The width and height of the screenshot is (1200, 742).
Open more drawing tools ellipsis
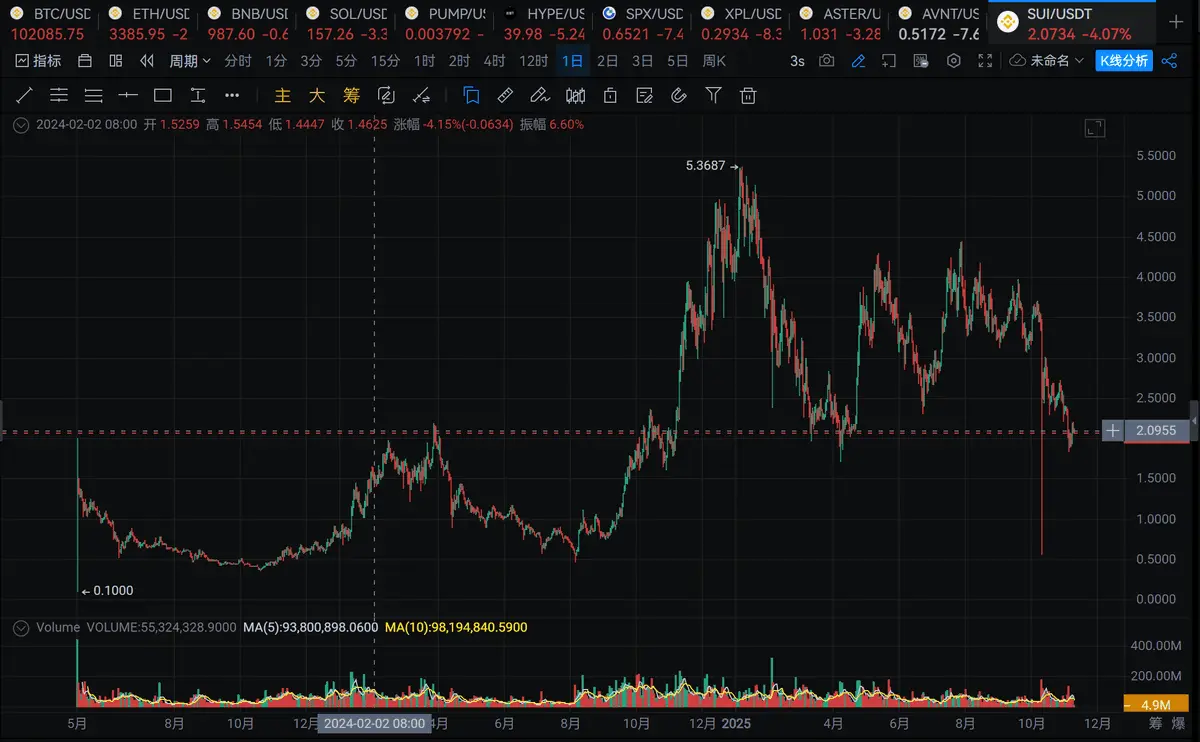pos(232,96)
